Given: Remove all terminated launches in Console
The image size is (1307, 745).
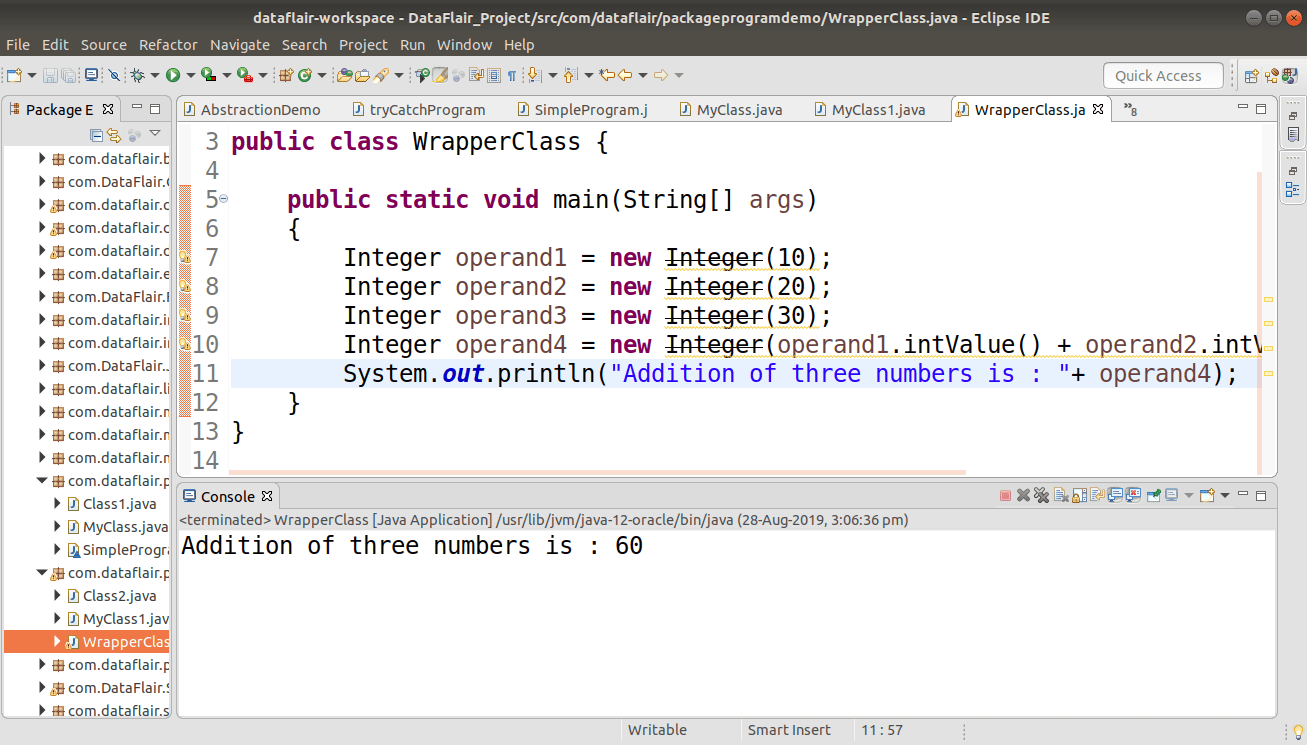Looking at the screenshot, I should pyautogui.click(x=1041, y=497).
